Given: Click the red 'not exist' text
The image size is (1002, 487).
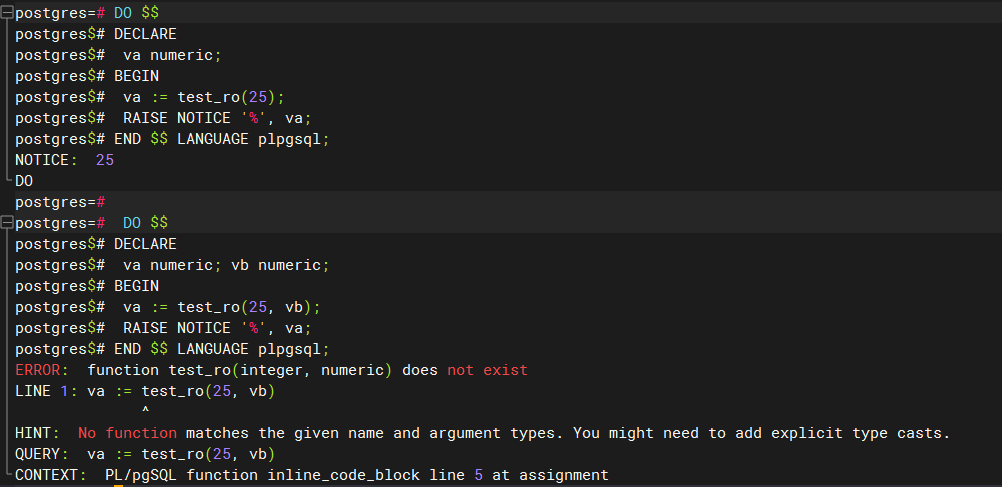Looking at the screenshot, I should pos(488,370).
